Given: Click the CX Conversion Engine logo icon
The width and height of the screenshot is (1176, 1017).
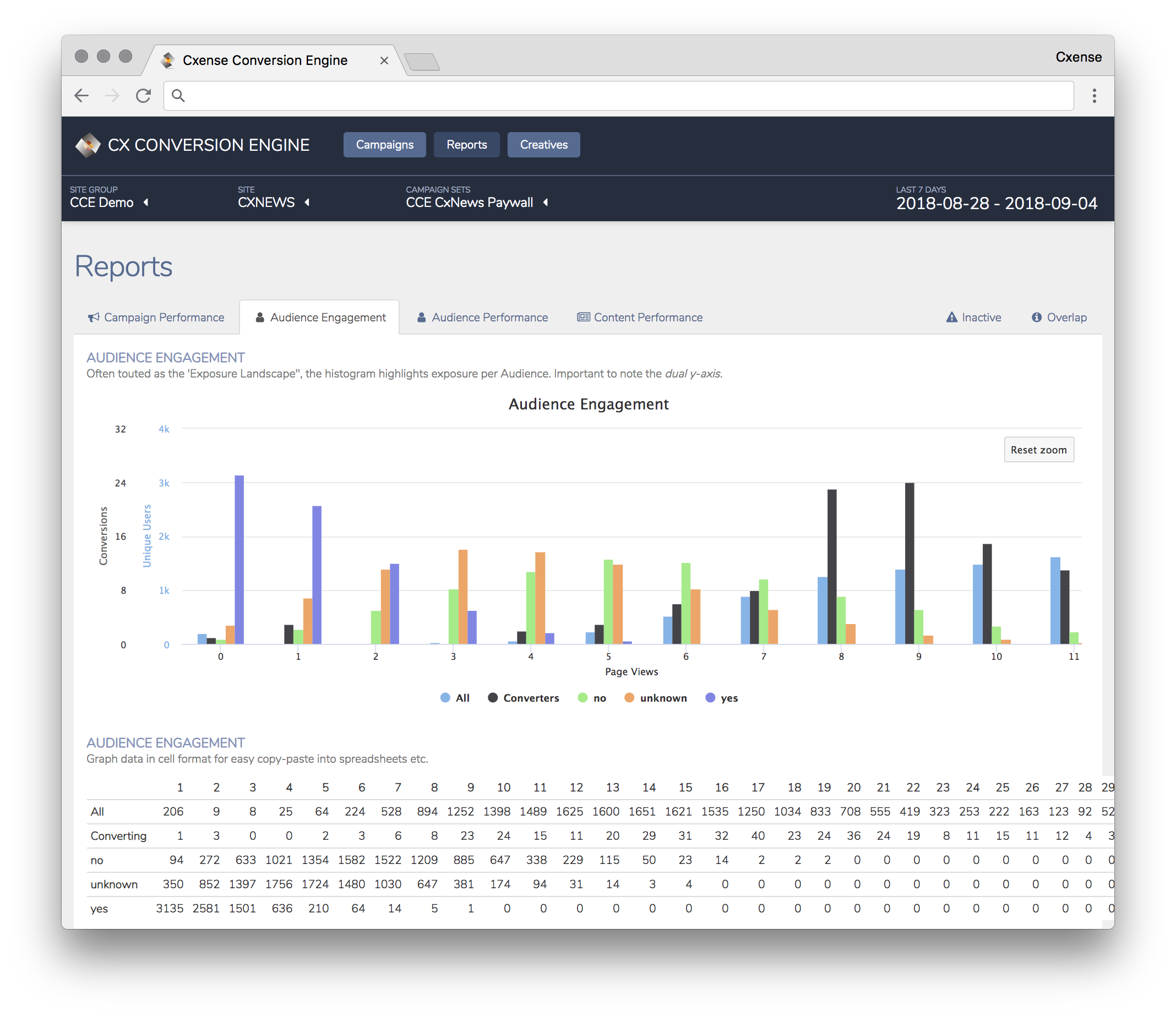Looking at the screenshot, I should pyautogui.click(x=88, y=145).
